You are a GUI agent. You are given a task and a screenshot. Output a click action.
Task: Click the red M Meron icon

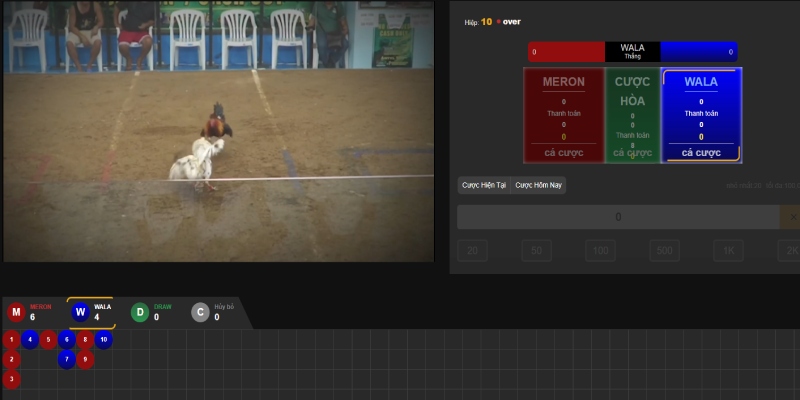[x=16, y=312]
